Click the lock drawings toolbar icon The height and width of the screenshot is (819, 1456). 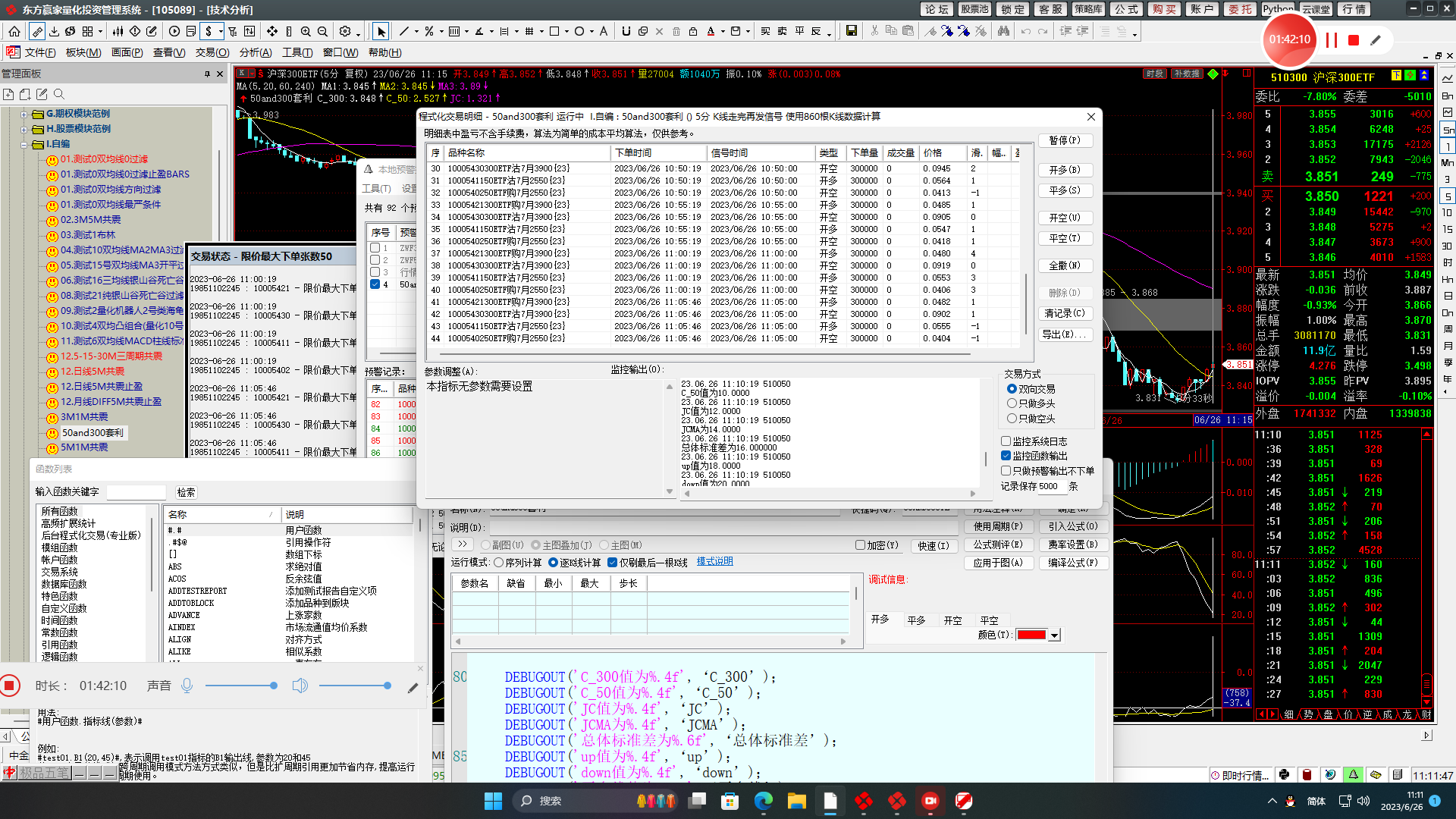coord(693,31)
